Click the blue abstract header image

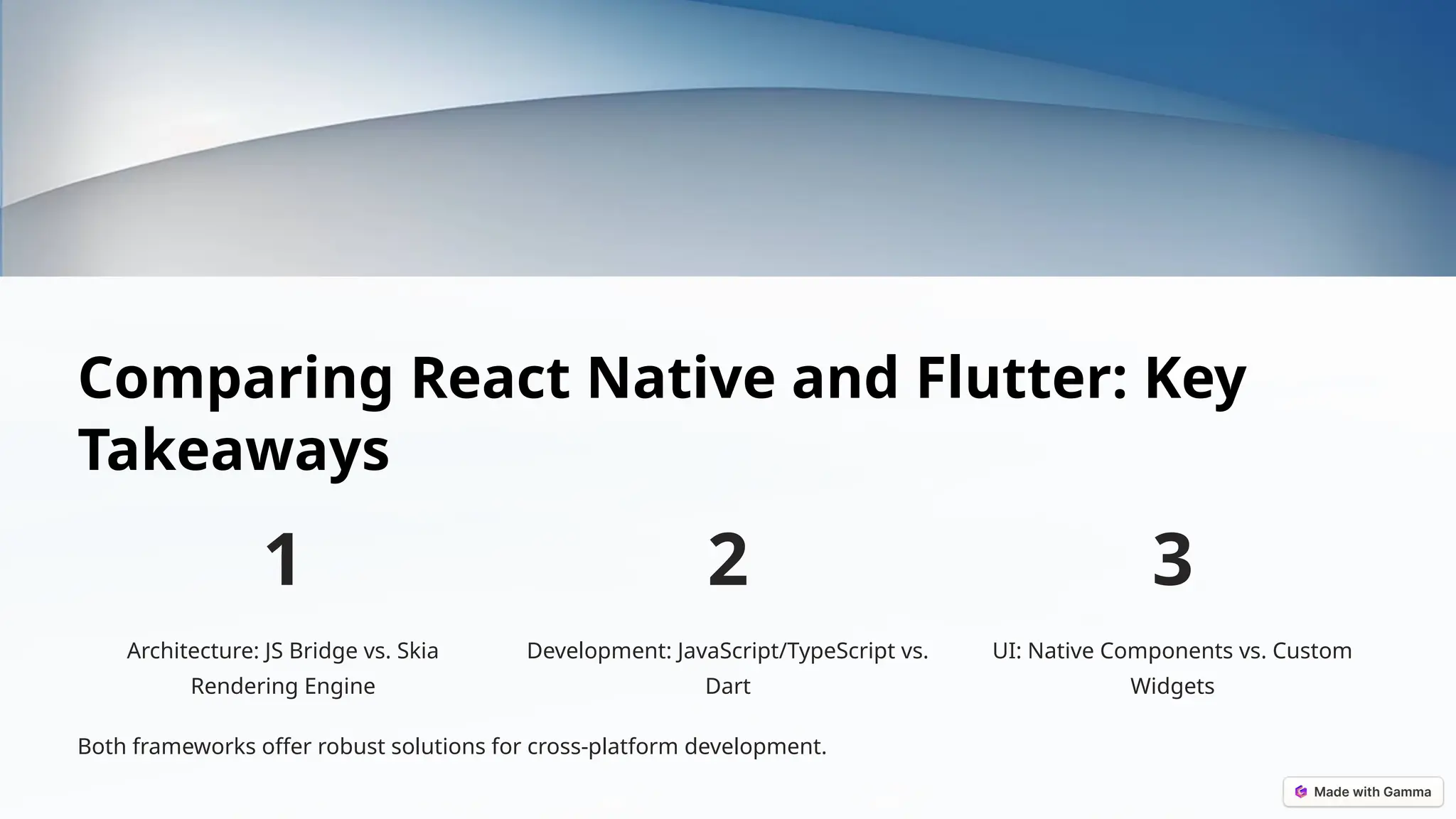point(728,138)
